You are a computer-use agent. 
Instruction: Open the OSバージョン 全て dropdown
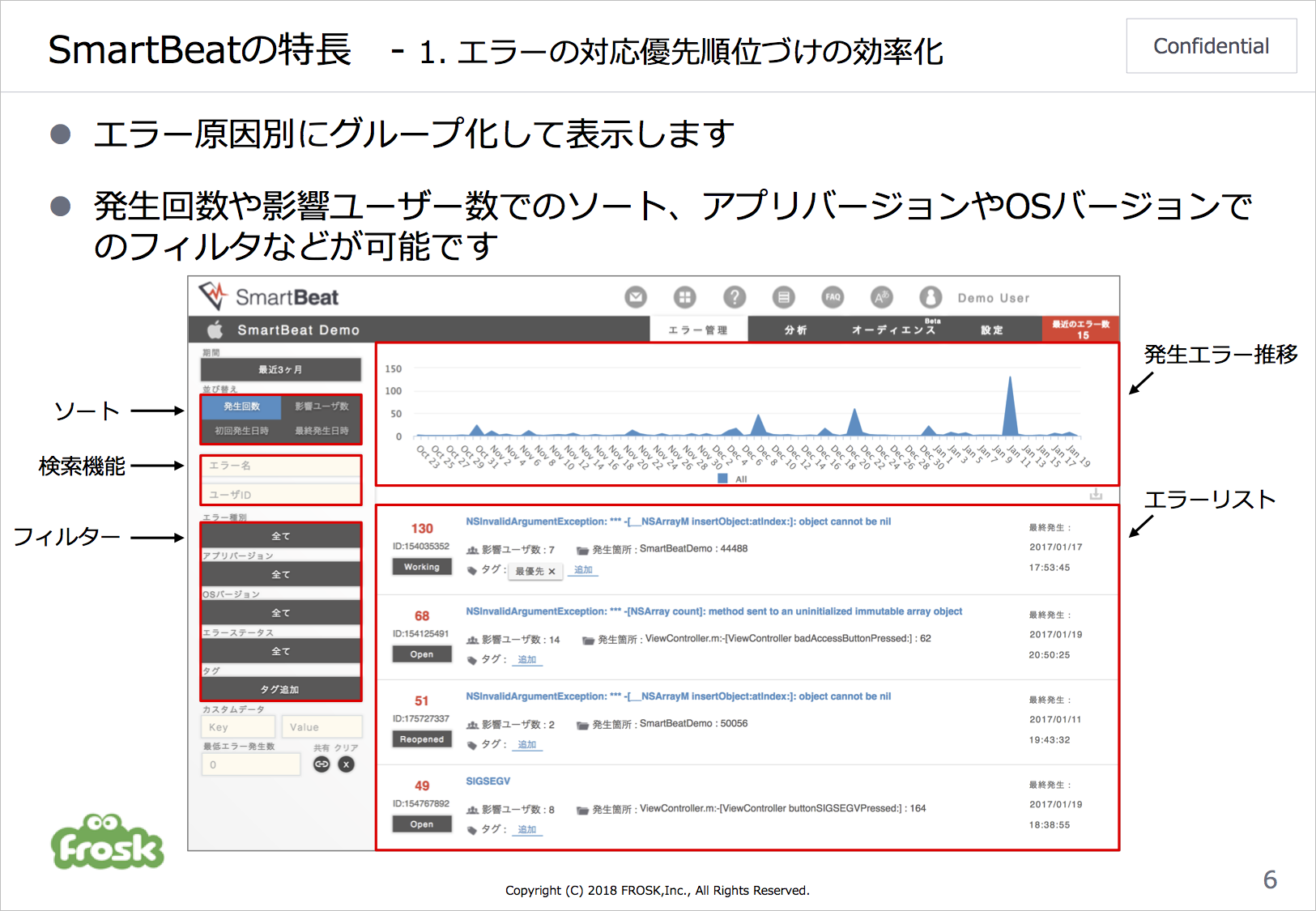tap(281, 613)
